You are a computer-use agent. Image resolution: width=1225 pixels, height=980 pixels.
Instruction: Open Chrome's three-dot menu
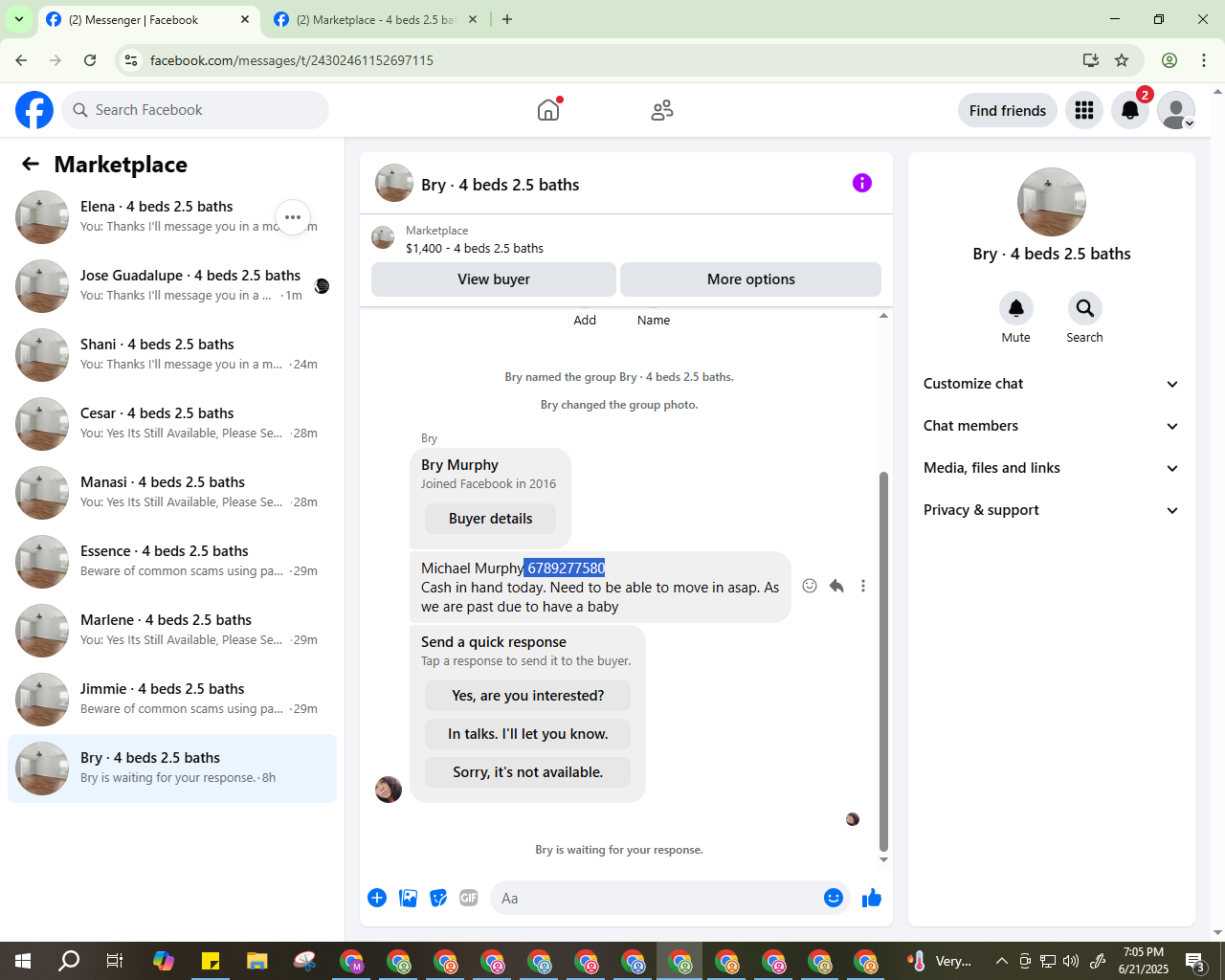click(x=1204, y=60)
